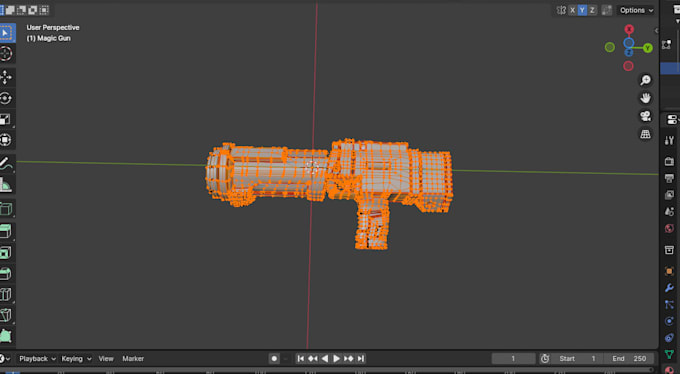Toggle camera view with camera icon
680x374 pixels.
coord(645,116)
